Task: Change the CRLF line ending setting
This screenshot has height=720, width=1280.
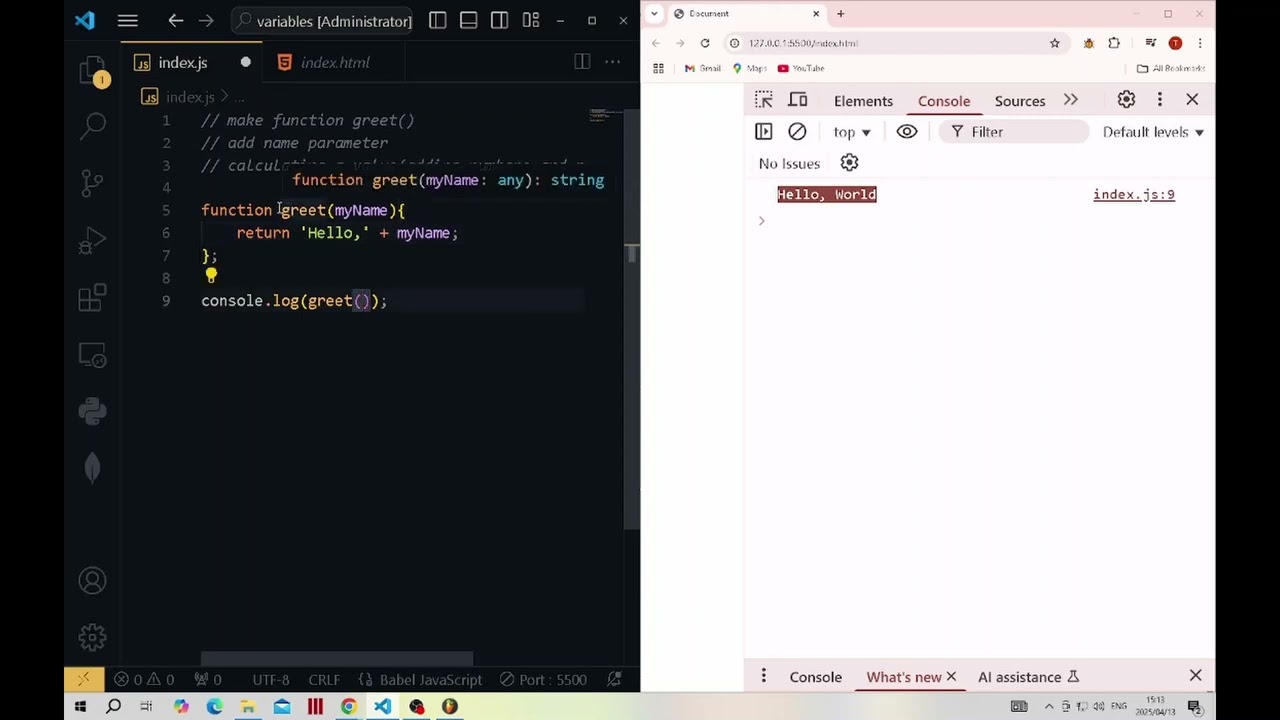Action: pyautogui.click(x=324, y=679)
